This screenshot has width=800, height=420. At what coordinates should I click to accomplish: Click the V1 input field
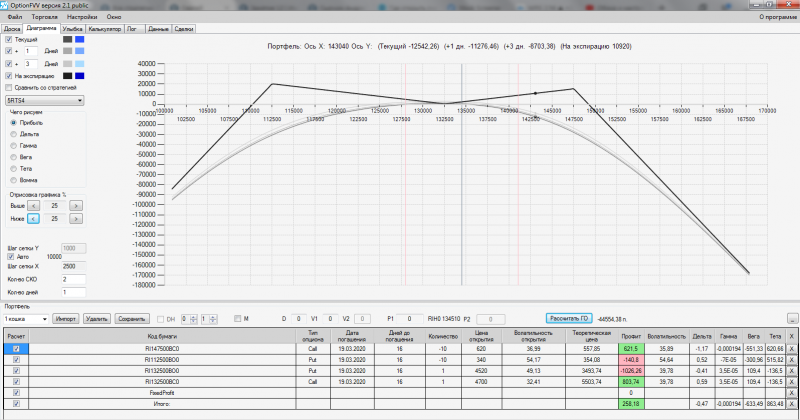330,318
